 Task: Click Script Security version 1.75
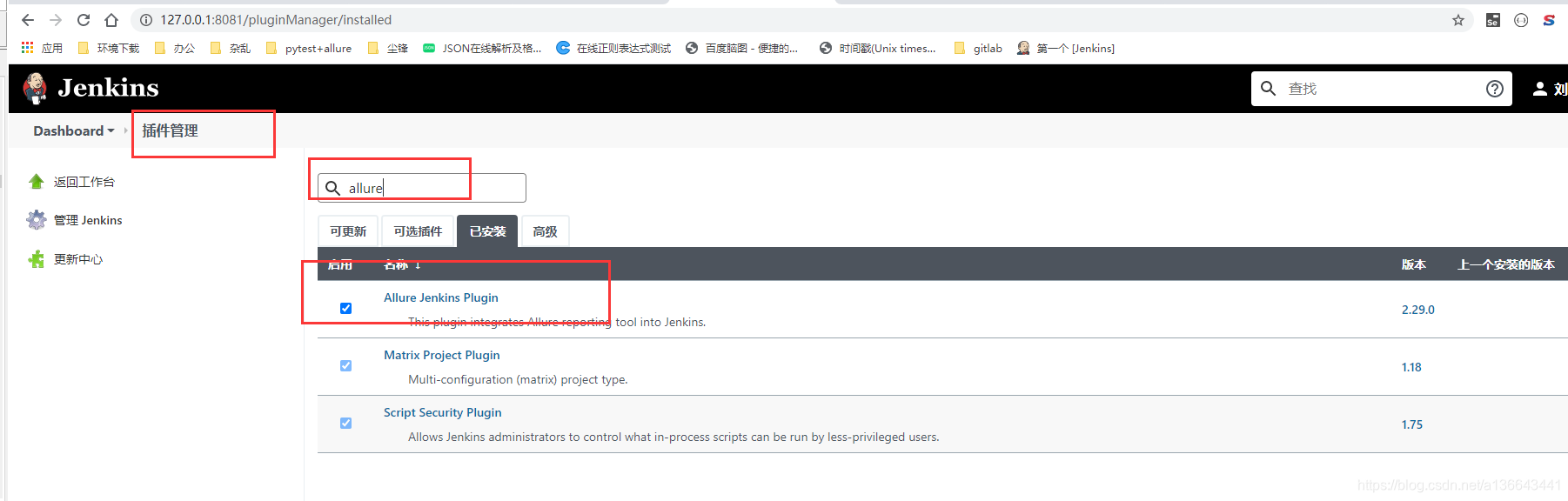tap(1411, 424)
